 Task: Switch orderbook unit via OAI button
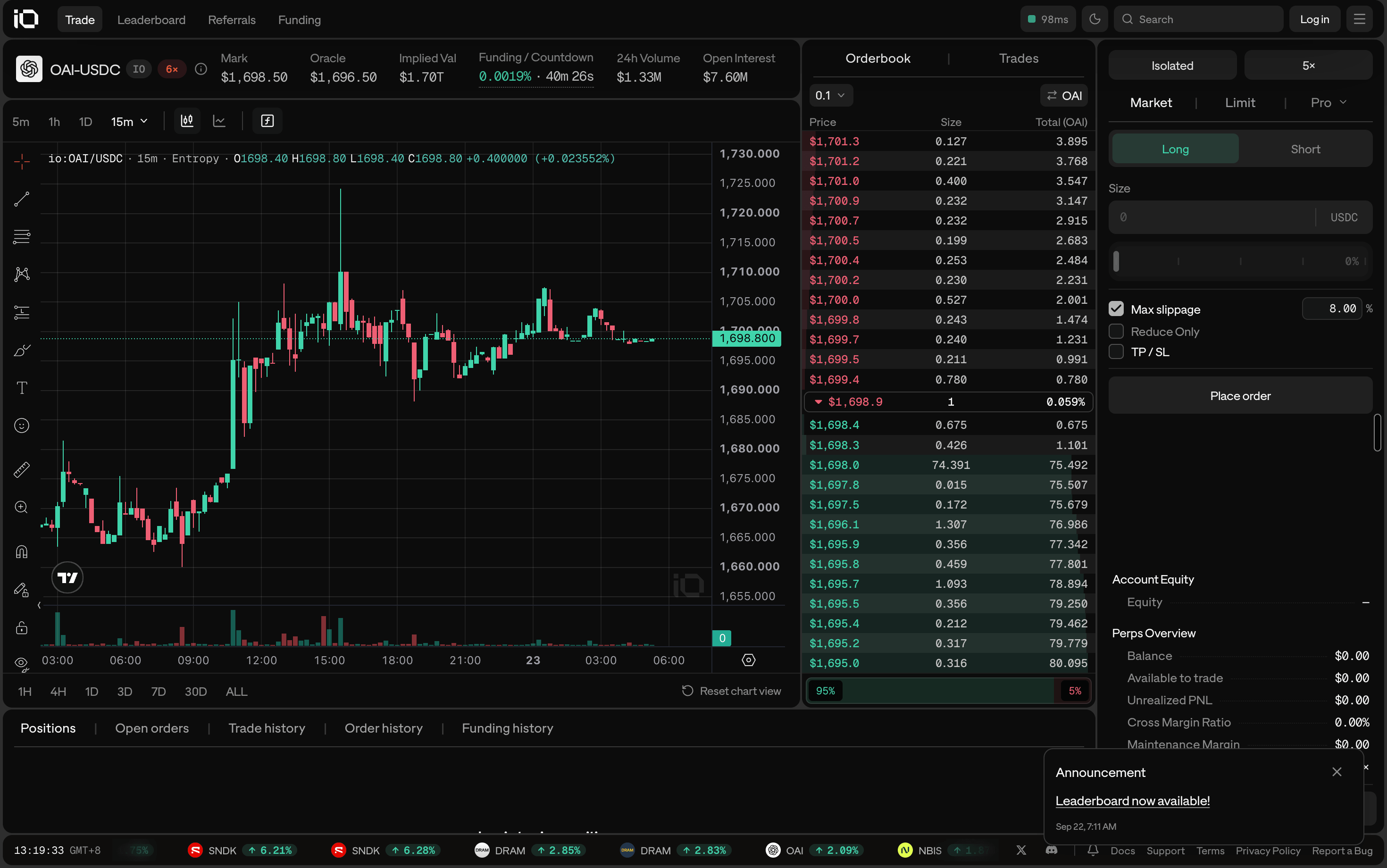click(1064, 95)
